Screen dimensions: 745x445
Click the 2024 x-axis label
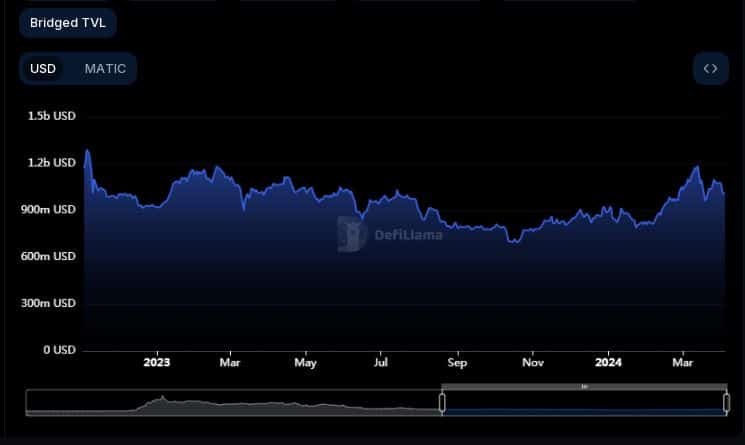[x=608, y=362]
